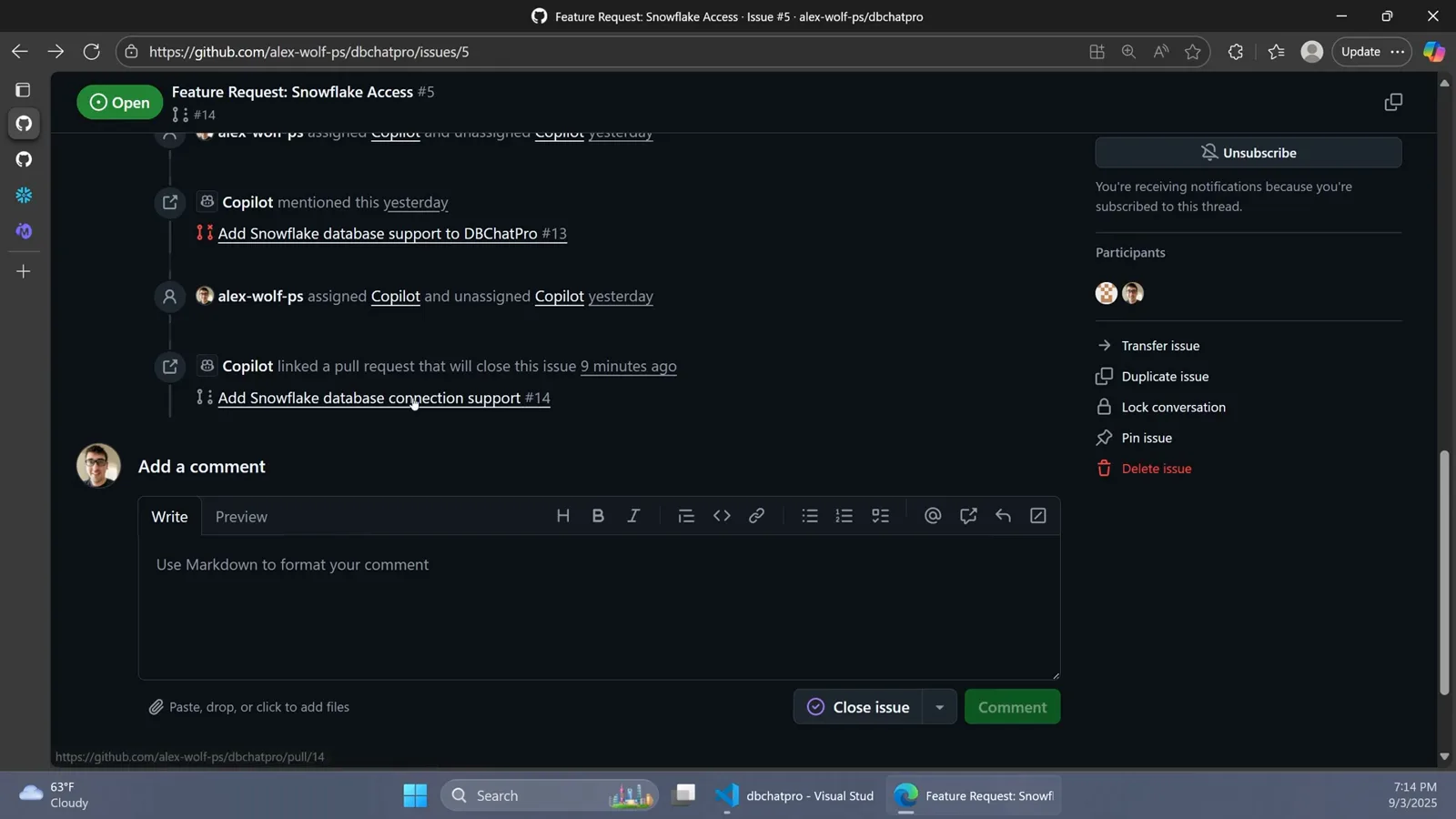Select the first GitHub vertical tab
Viewport: 1456px width, 819px height.
click(24, 123)
